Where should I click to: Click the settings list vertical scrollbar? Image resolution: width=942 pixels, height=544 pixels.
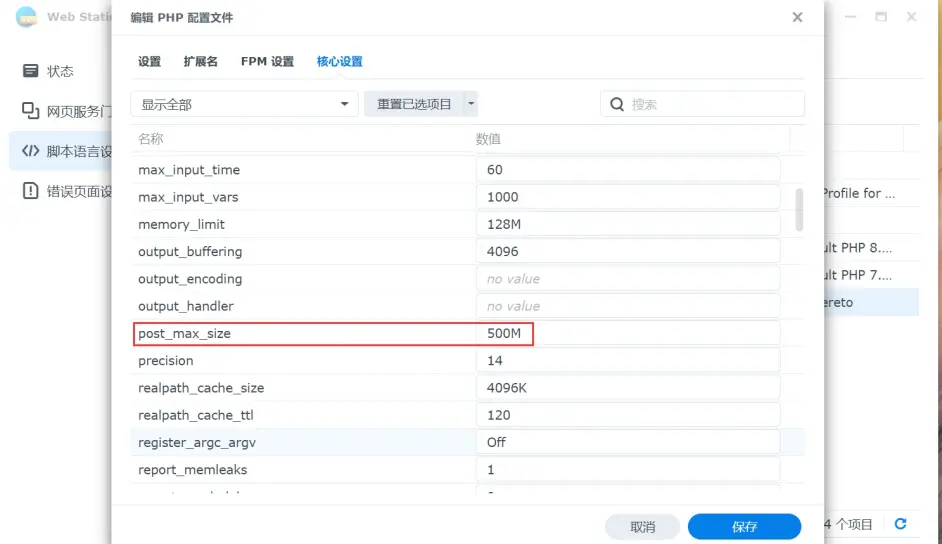pos(799,209)
